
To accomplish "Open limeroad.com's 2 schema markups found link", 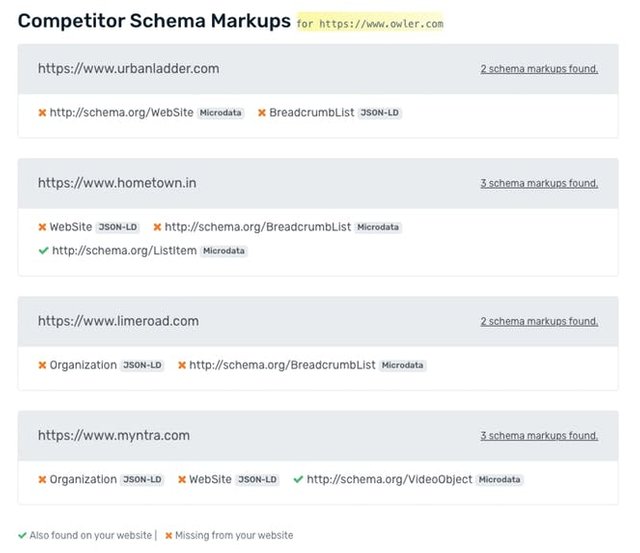I will coord(539,321).
